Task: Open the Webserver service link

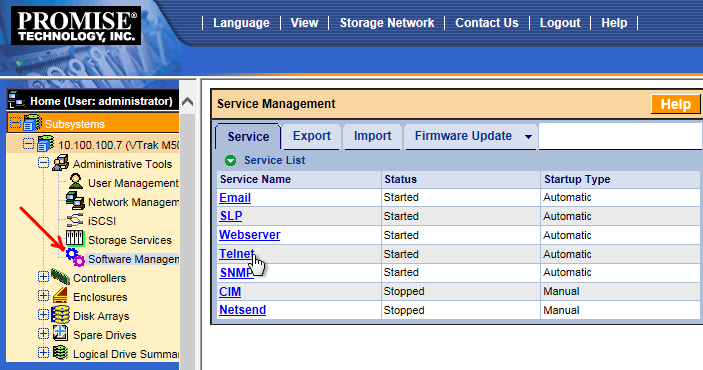Action: click(x=250, y=235)
